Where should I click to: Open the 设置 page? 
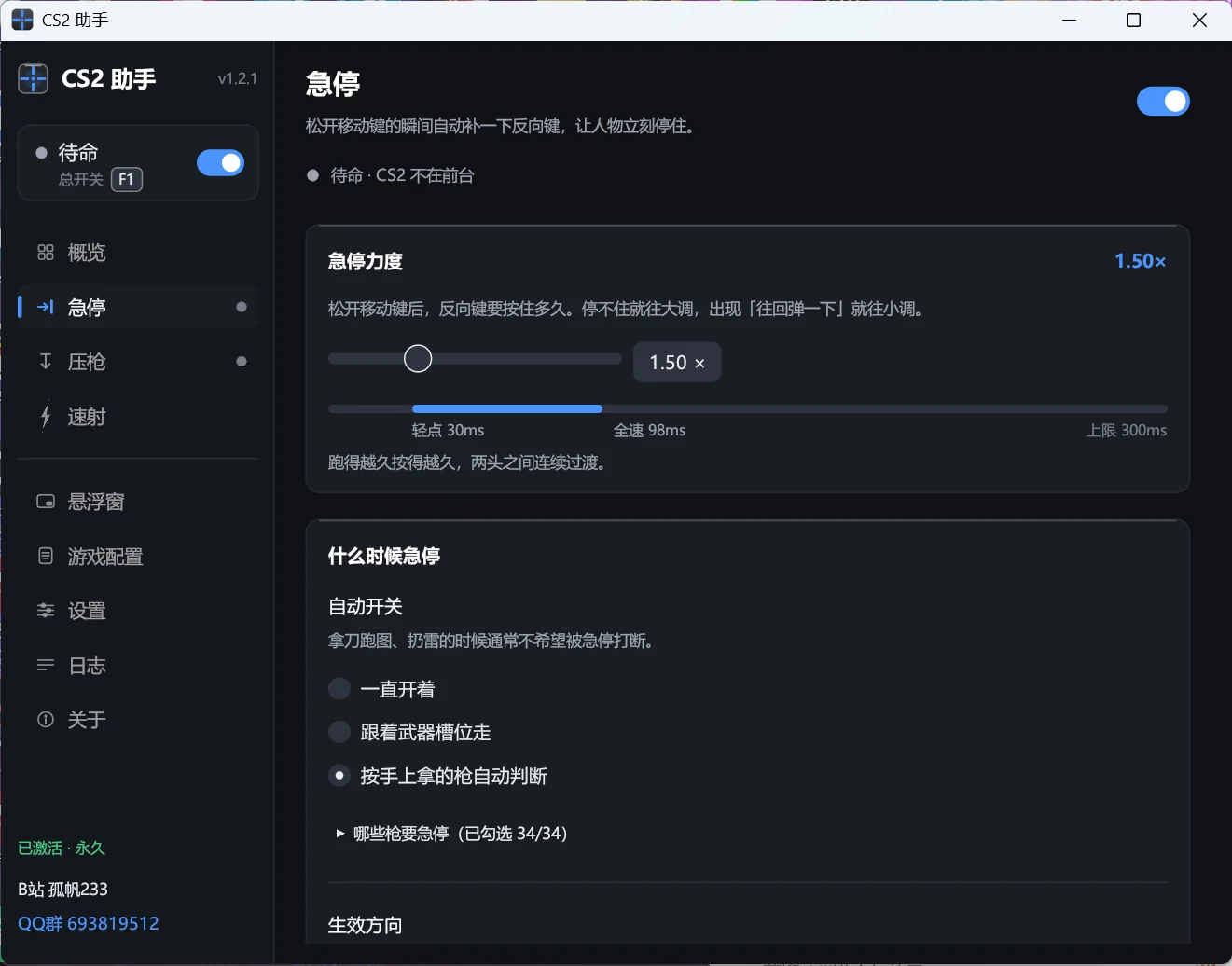point(138,611)
